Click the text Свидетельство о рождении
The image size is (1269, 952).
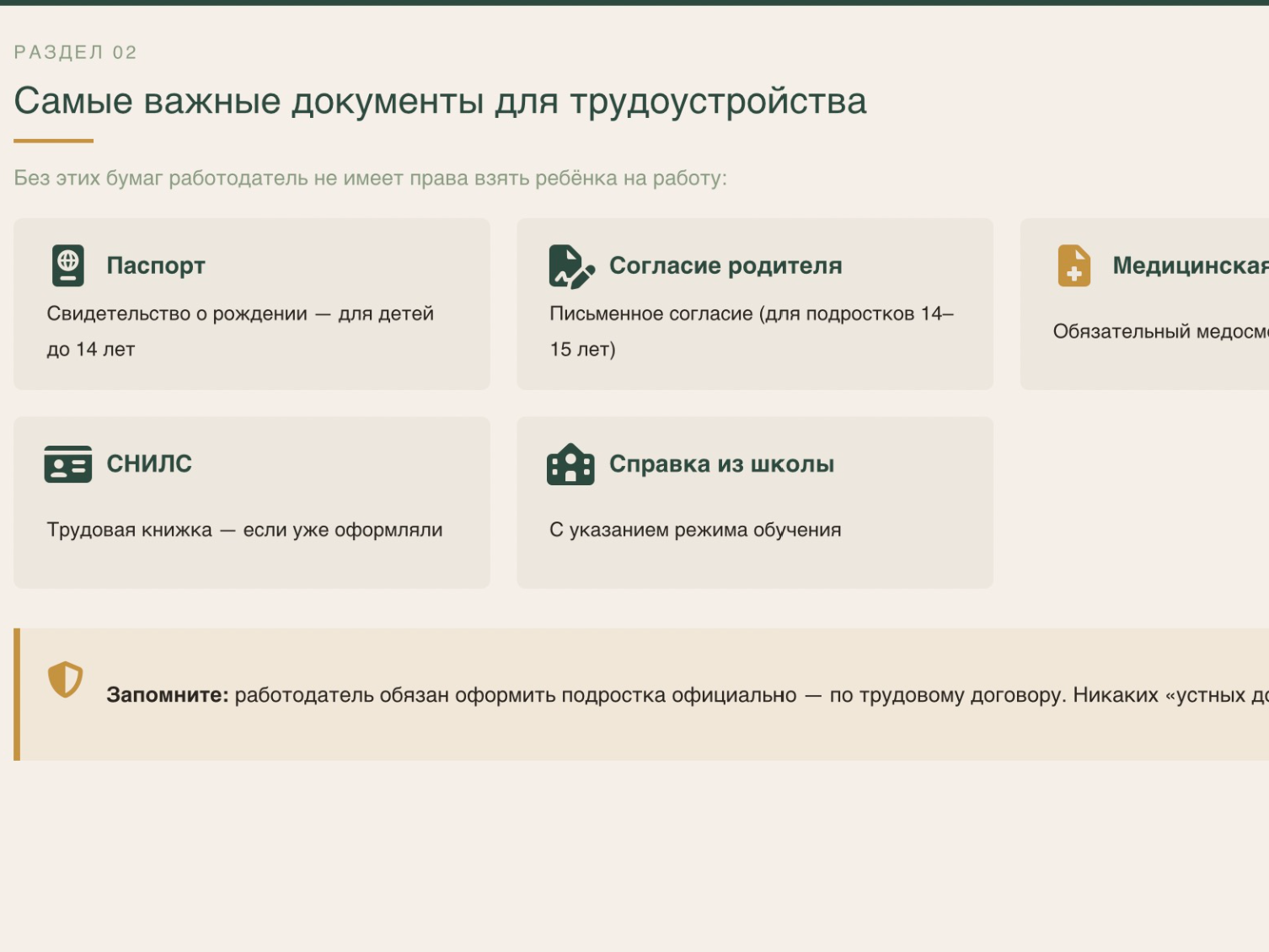[240, 331]
